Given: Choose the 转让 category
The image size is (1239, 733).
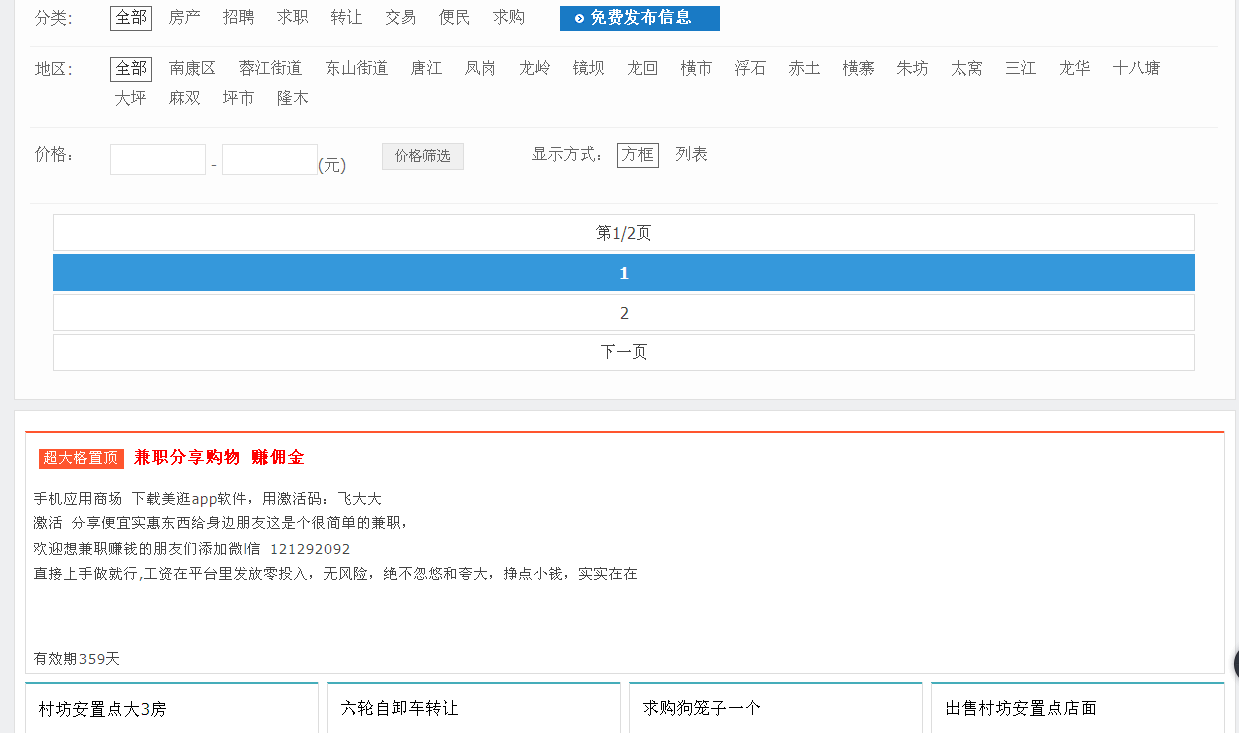Looking at the screenshot, I should pos(346,18).
